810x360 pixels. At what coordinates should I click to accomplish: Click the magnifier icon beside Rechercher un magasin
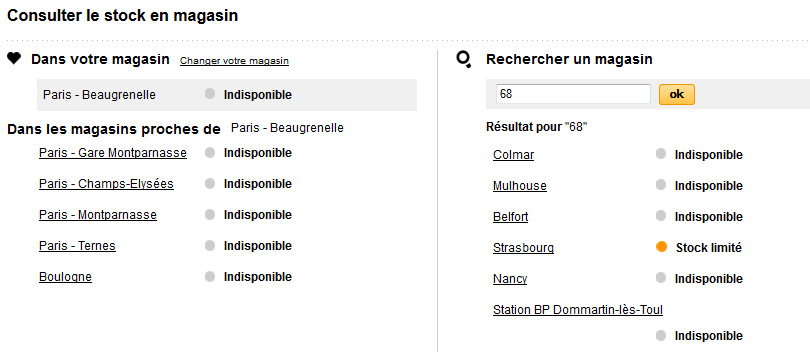click(463, 59)
